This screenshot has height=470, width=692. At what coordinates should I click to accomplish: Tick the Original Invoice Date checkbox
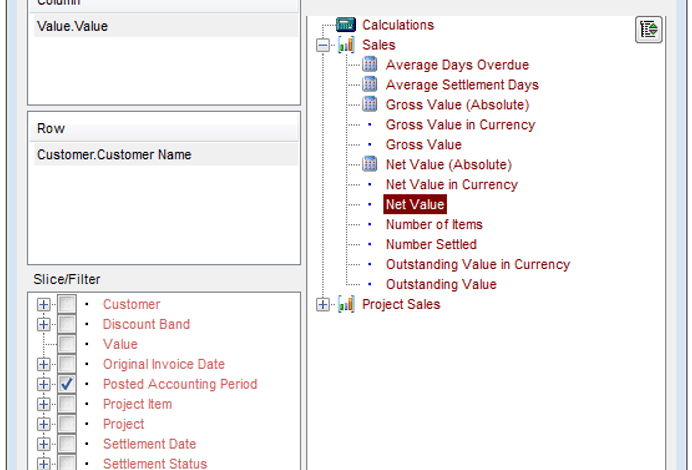pyautogui.click(x=67, y=364)
